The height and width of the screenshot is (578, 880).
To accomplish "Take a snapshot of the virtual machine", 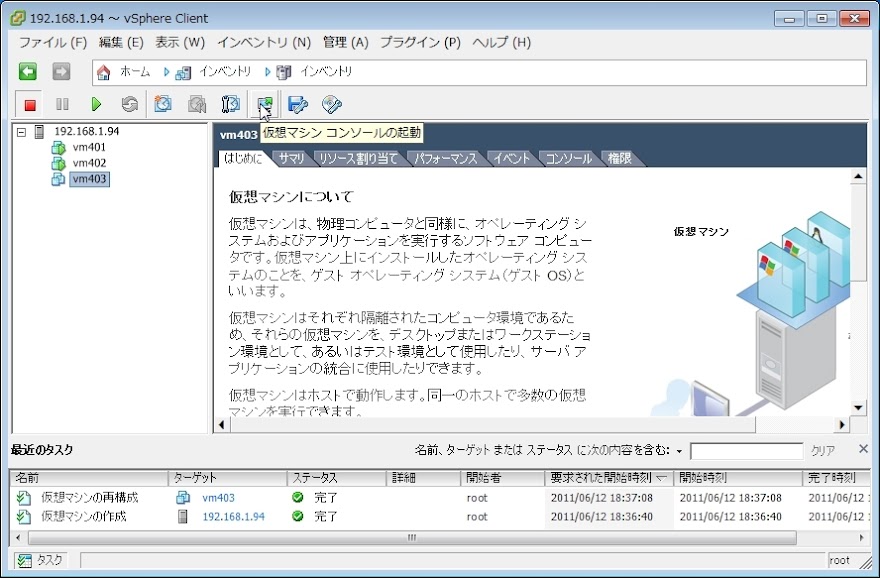I will [x=163, y=104].
